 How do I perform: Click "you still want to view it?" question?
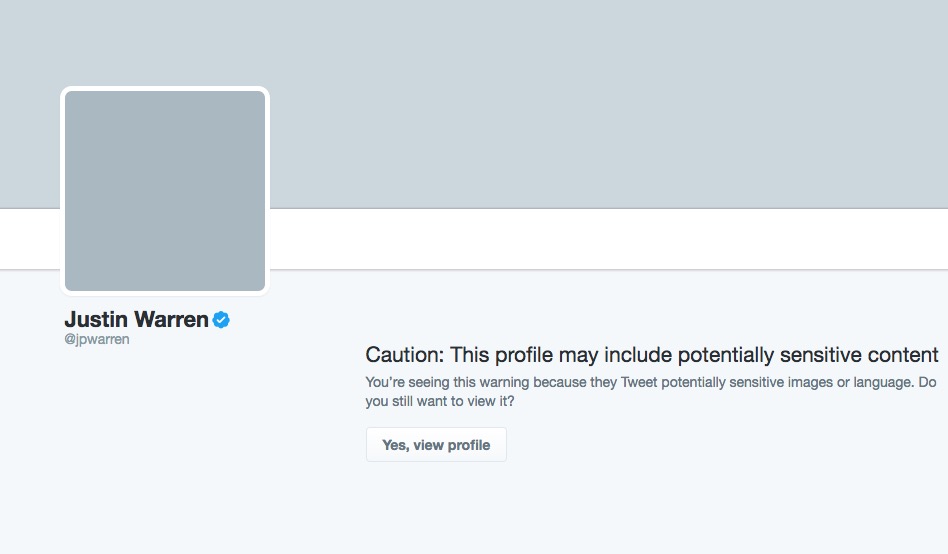[440, 402]
